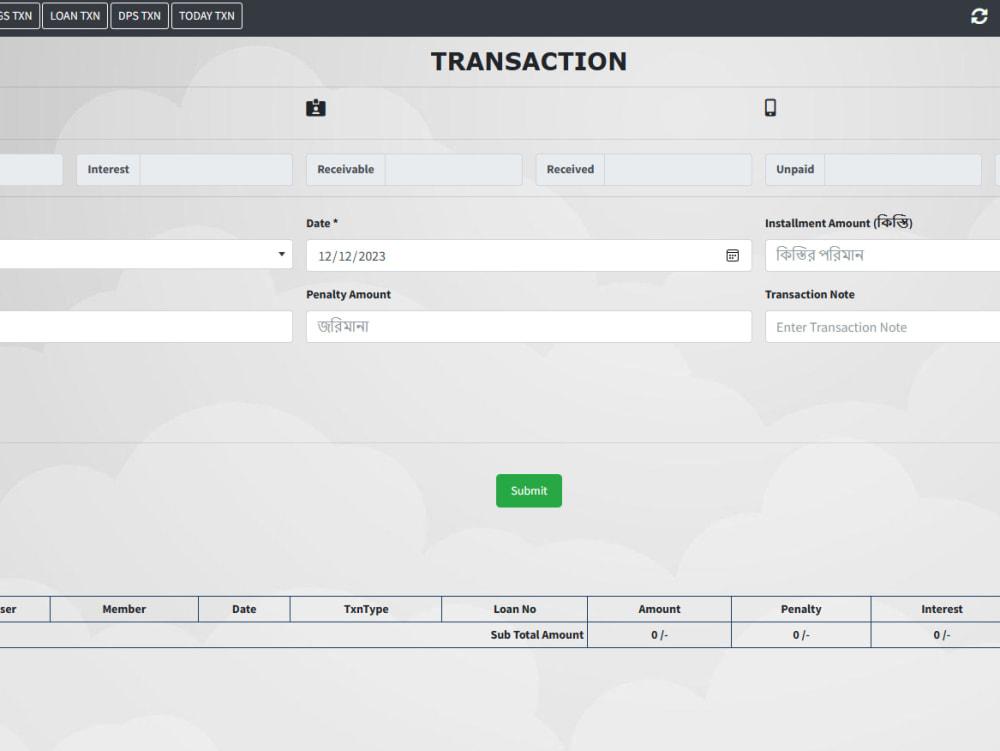Click the ID badge icon
This screenshot has height=751, width=1000.
click(316, 108)
